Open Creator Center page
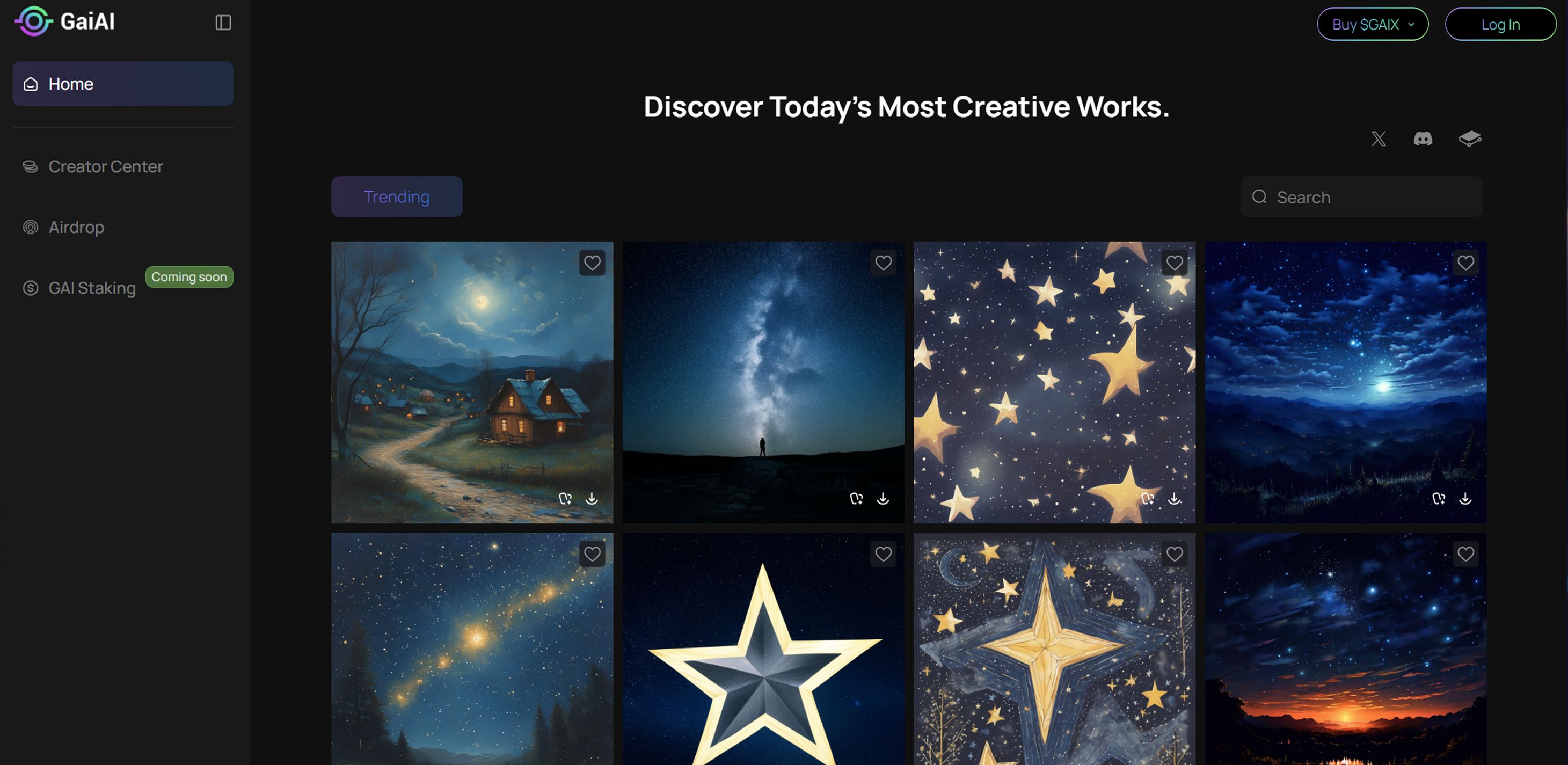The height and width of the screenshot is (765, 1568). pyautogui.click(x=105, y=166)
